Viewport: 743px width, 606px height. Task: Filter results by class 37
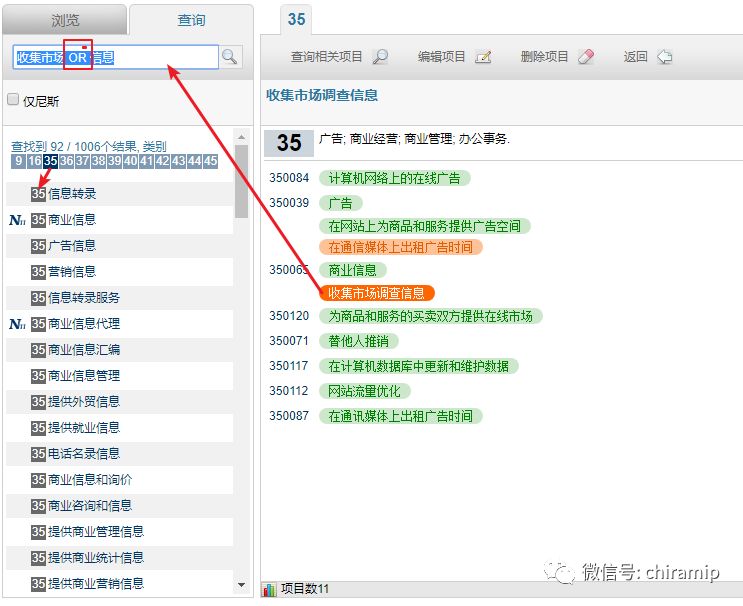(x=82, y=161)
